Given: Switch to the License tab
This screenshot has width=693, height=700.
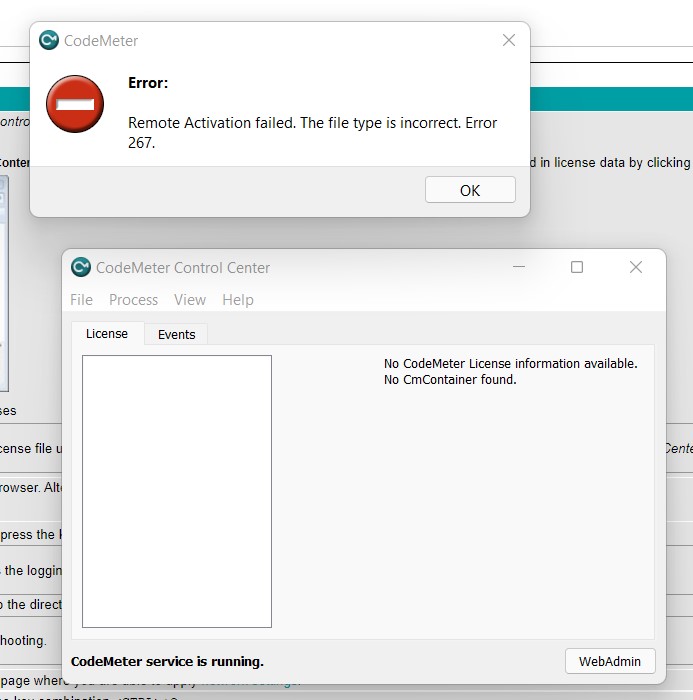Looking at the screenshot, I should click(x=107, y=333).
